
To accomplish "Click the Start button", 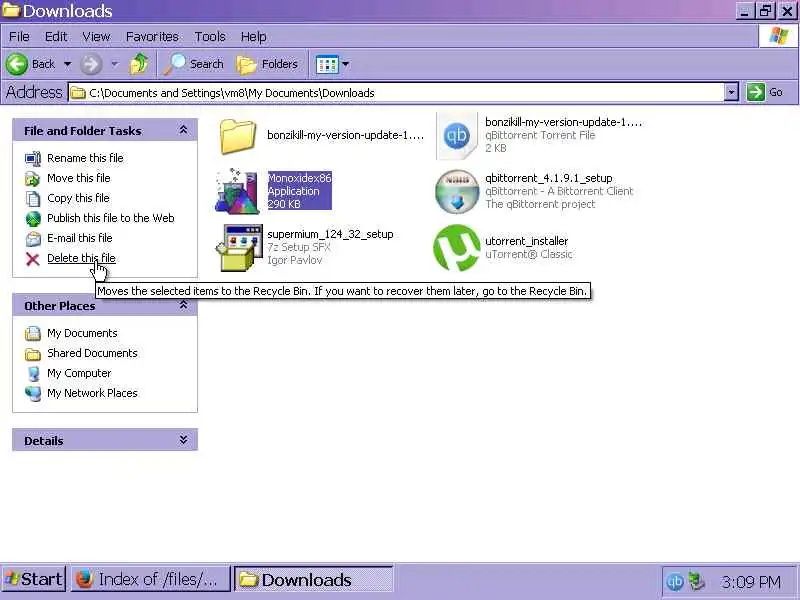I will [34, 579].
